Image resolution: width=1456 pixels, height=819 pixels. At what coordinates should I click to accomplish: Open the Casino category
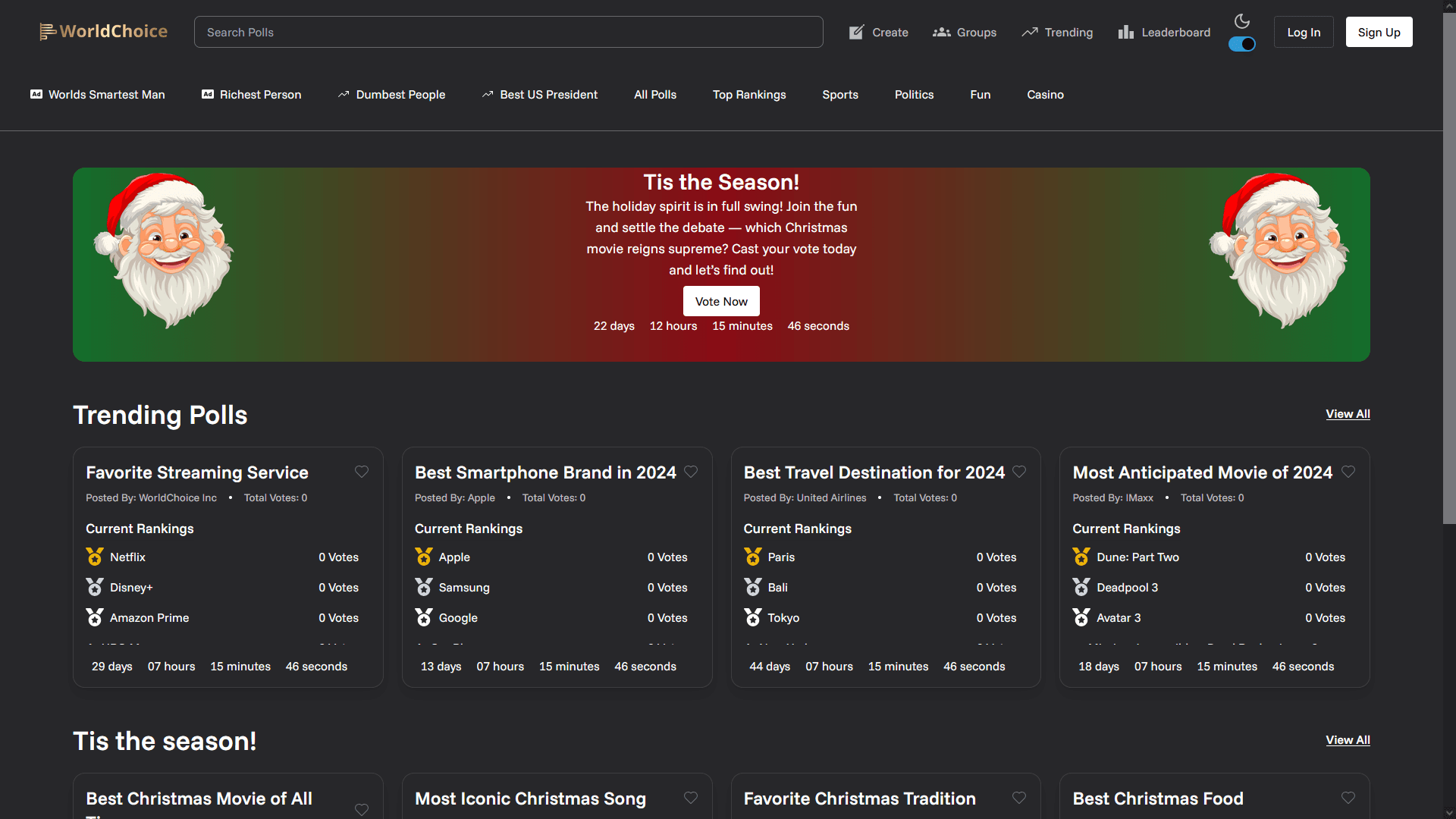click(x=1045, y=95)
